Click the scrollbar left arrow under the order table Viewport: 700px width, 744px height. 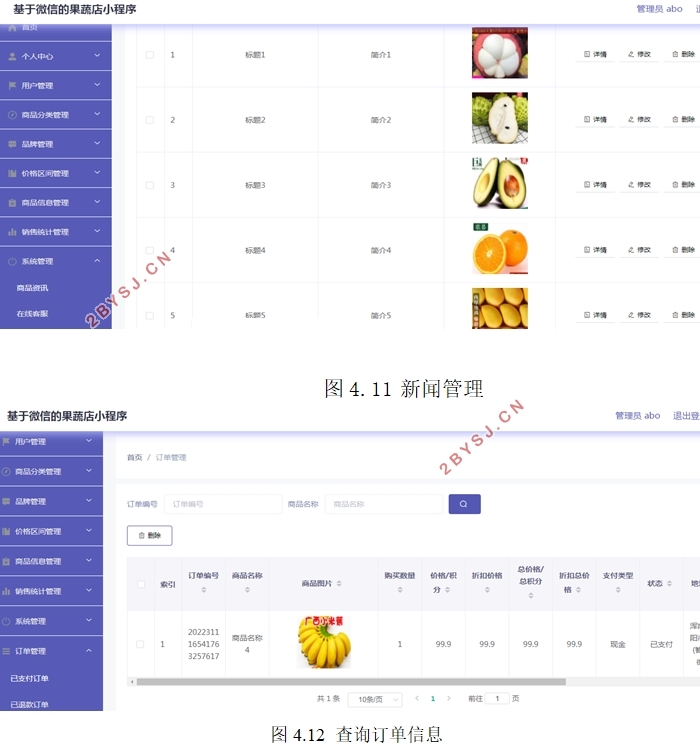pos(131,682)
